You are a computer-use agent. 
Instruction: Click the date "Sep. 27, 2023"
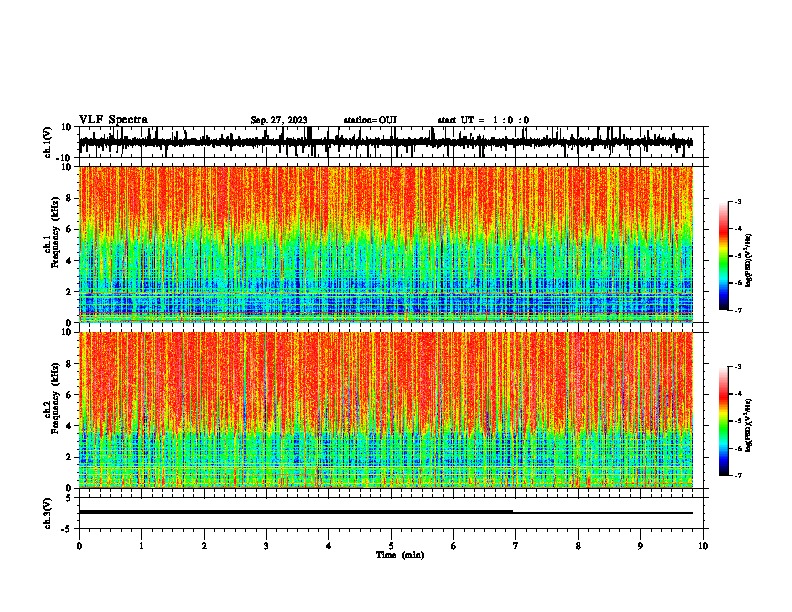(279, 120)
